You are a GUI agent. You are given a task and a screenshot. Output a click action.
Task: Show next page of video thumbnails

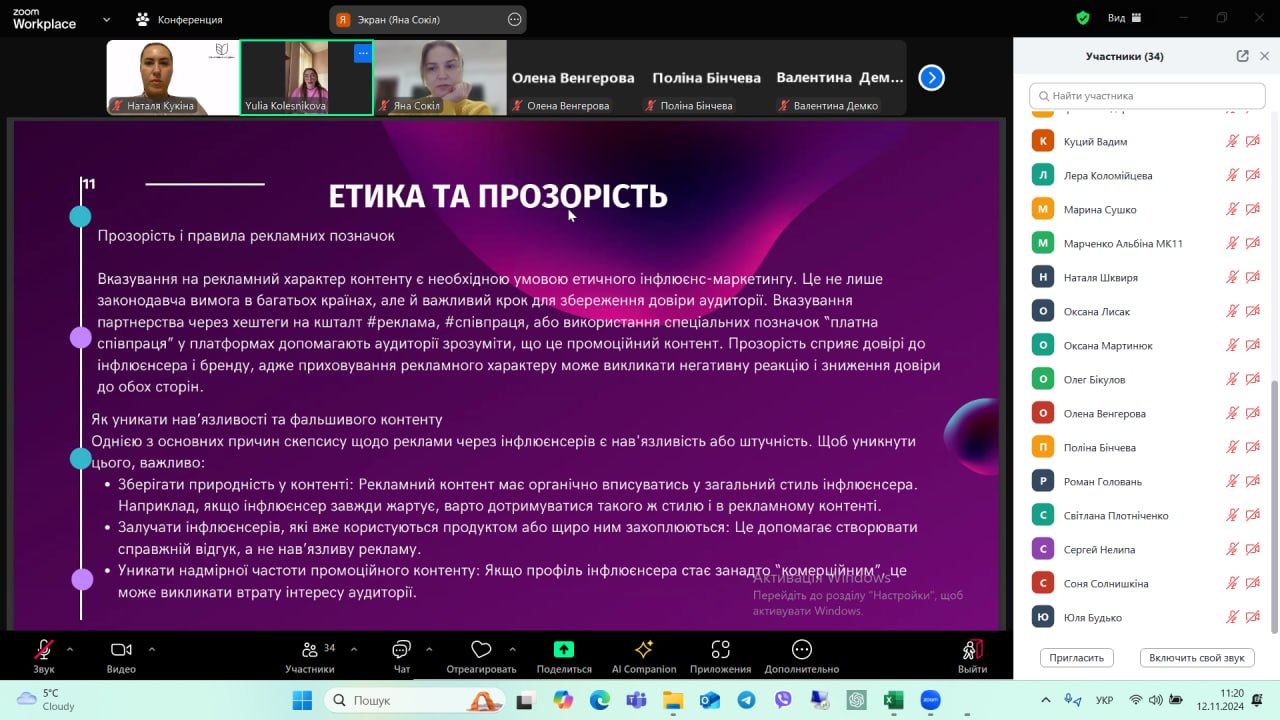click(x=931, y=77)
